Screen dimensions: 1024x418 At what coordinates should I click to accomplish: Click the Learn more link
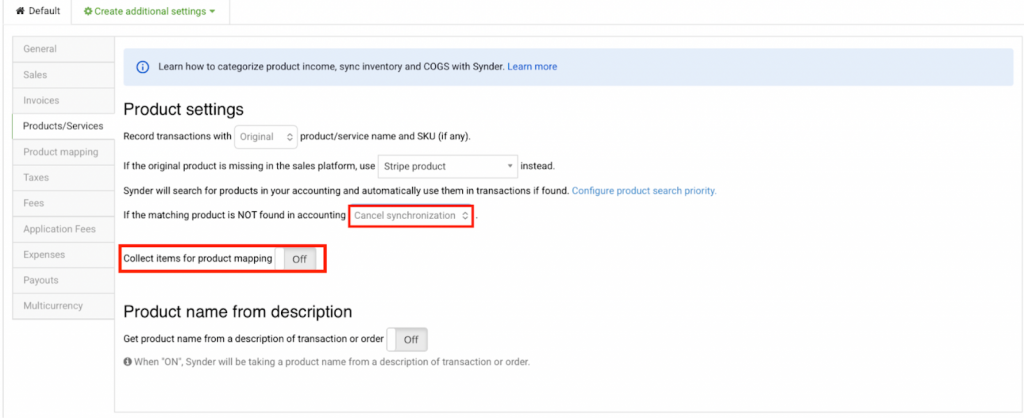532,67
